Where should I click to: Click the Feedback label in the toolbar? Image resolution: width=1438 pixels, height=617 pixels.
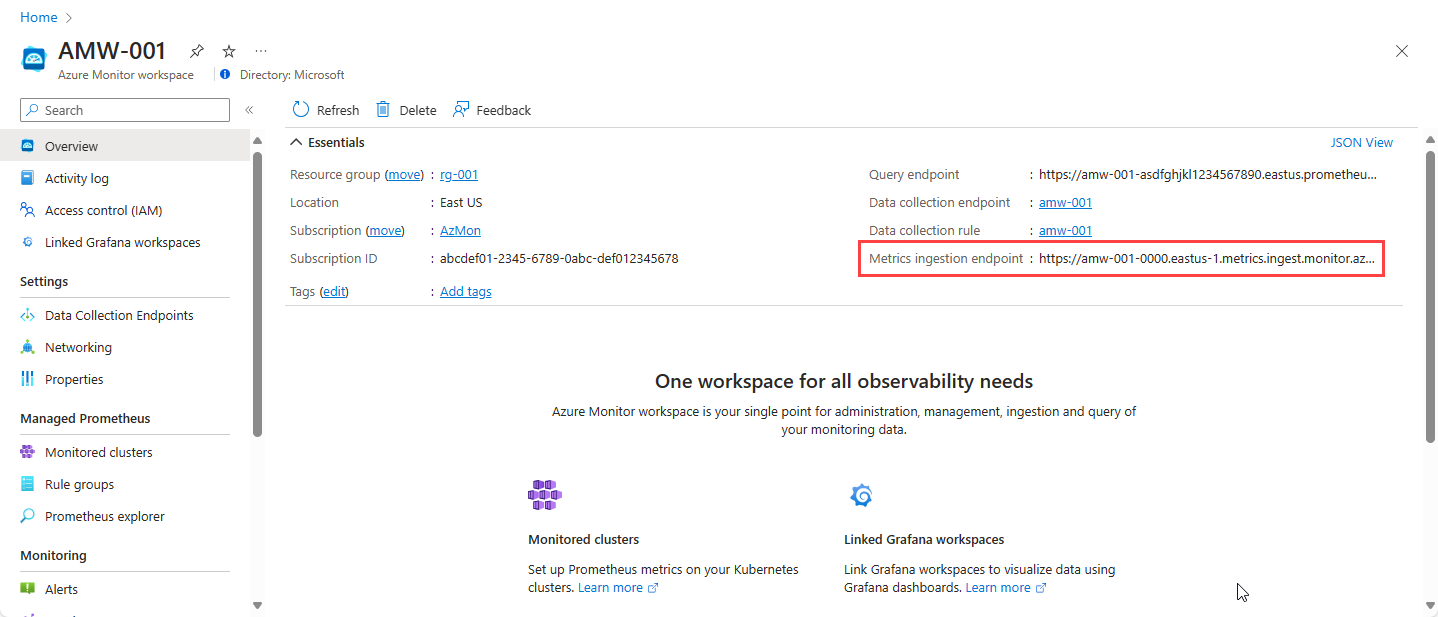pos(504,110)
